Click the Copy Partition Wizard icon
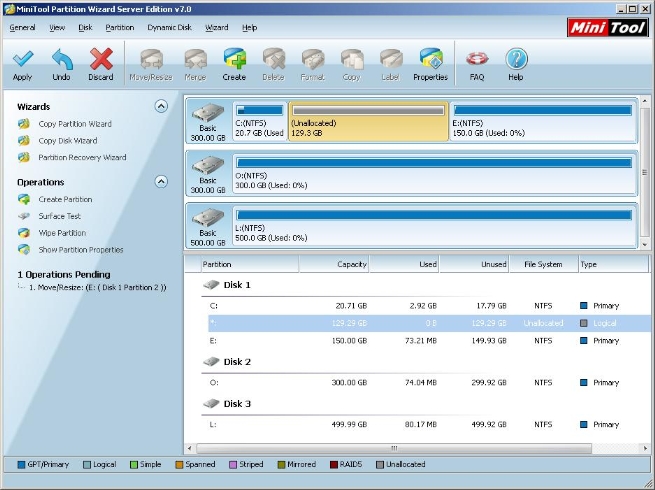This screenshot has width=655, height=490. click(x=24, y=124)
